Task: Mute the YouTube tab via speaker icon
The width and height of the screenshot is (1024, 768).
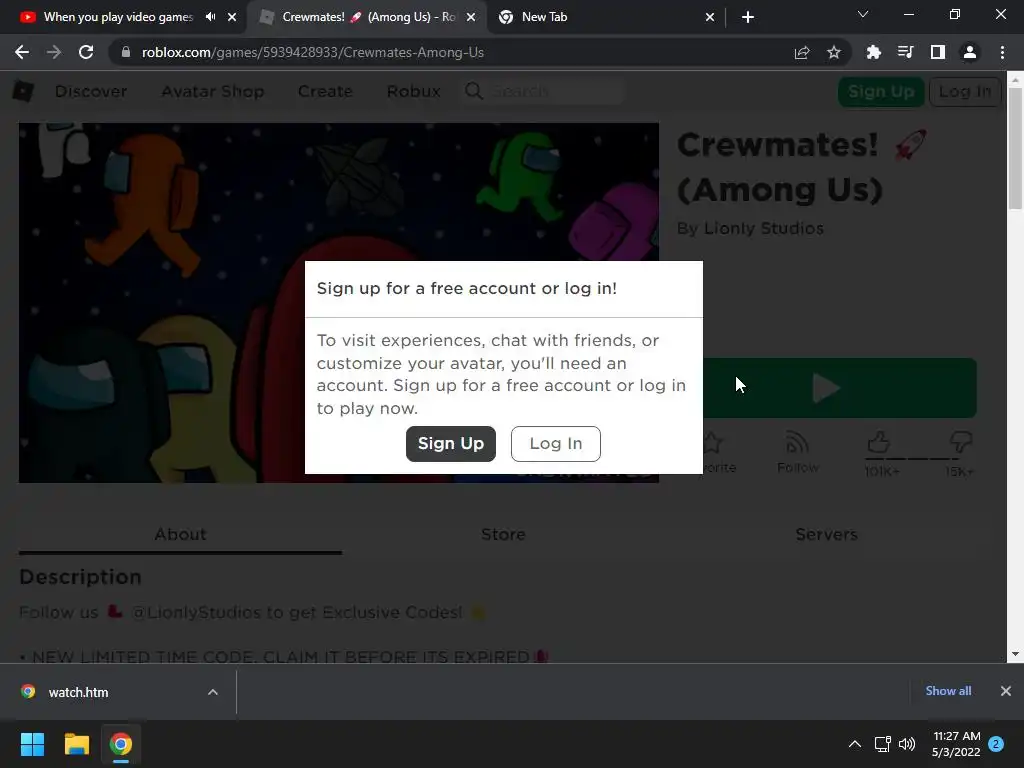Action: point(210,17)
